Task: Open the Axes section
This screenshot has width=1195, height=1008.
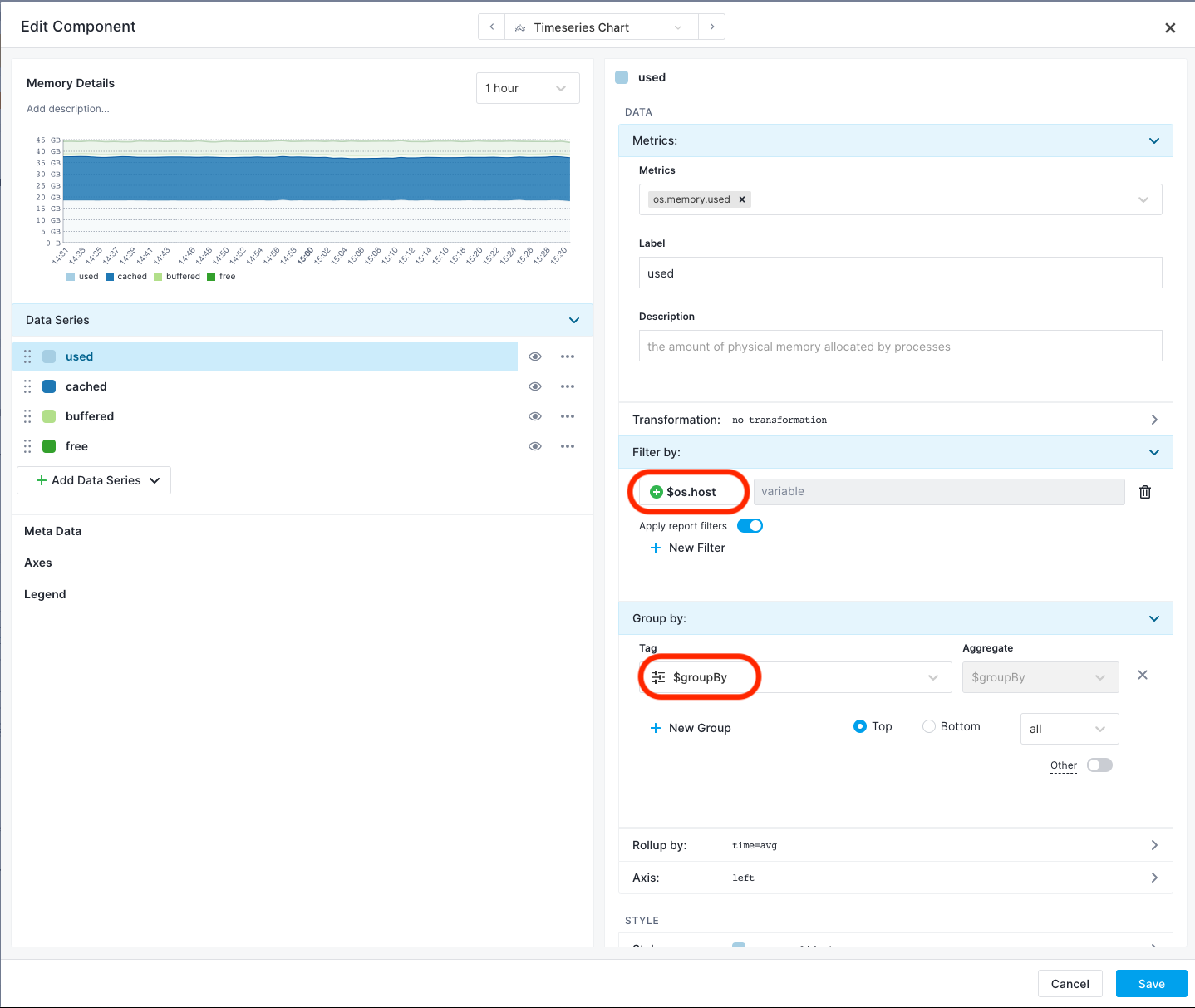Action: [37, 563]
